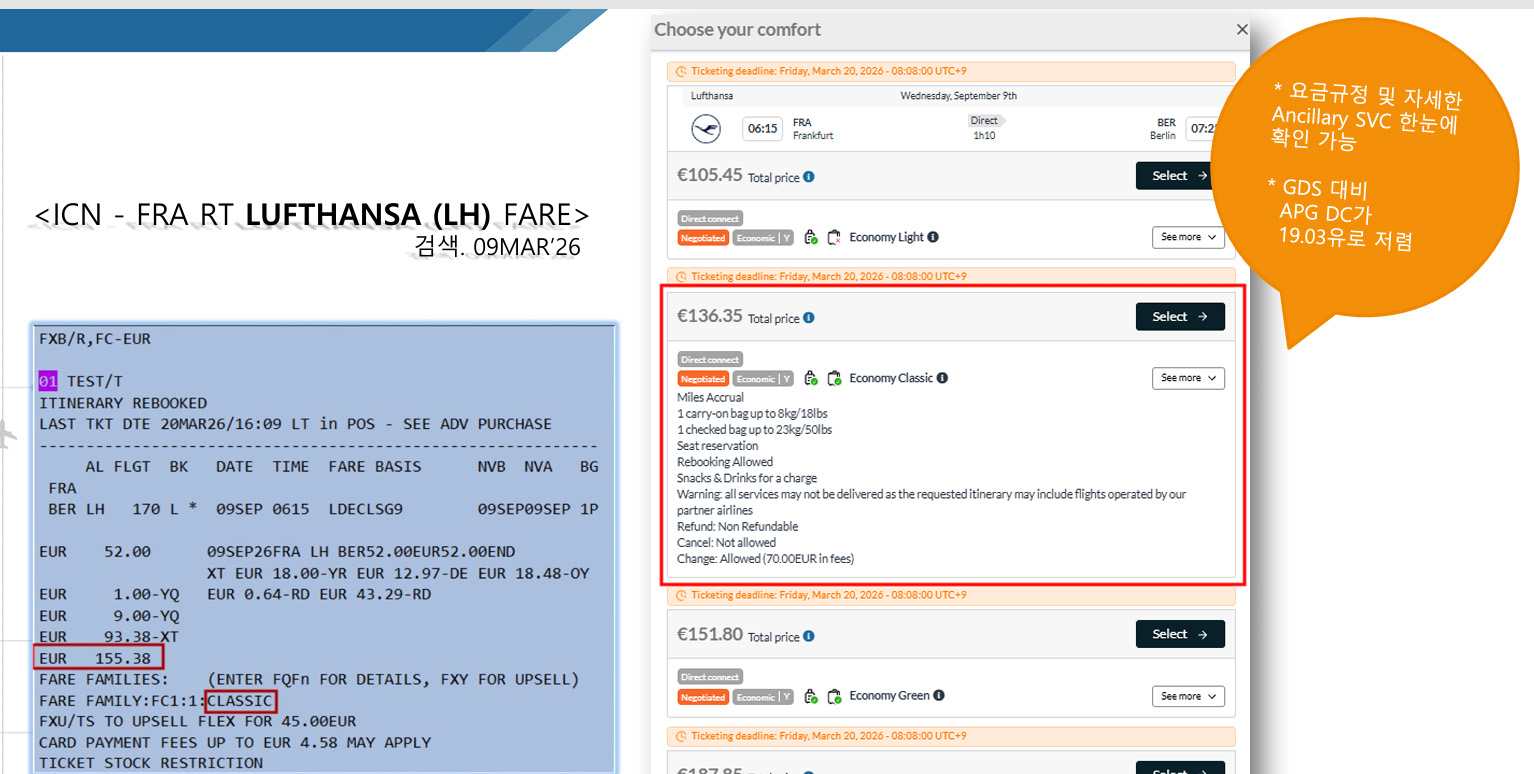Click info icon next to €105.45 Total price
1534x774 pixels.
tap(809, 177)
